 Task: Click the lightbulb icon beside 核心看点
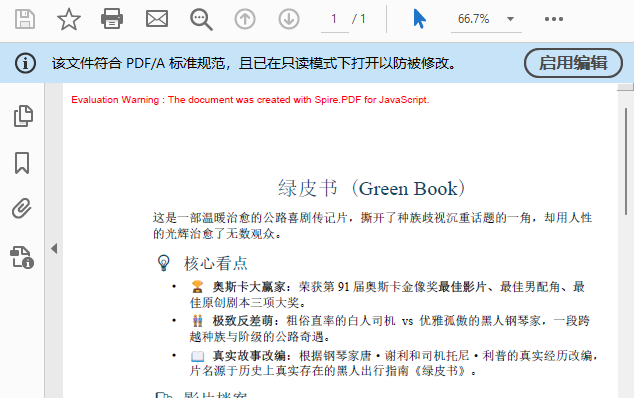[x=163, y=263]
